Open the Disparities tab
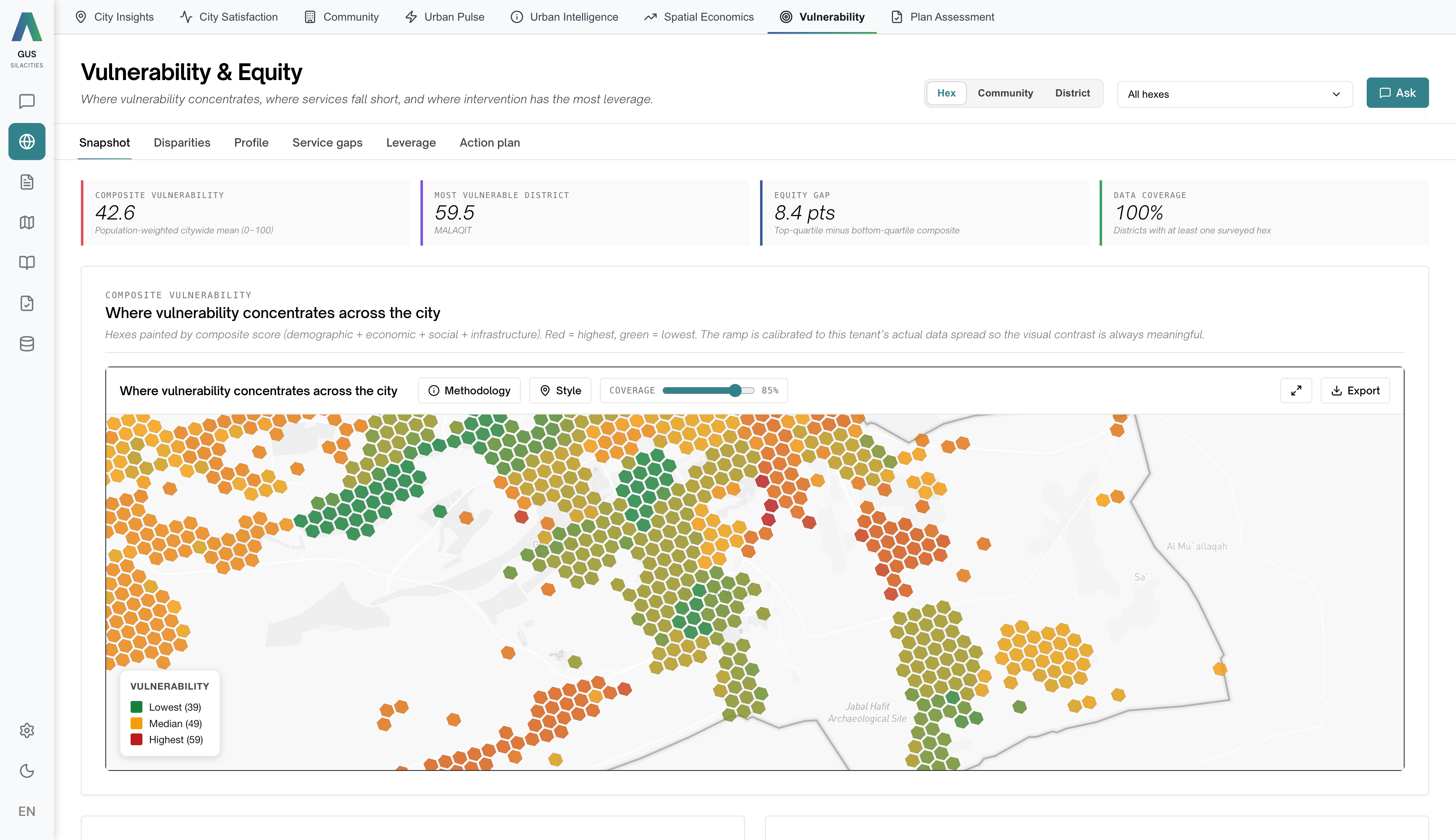 point(182,142)
